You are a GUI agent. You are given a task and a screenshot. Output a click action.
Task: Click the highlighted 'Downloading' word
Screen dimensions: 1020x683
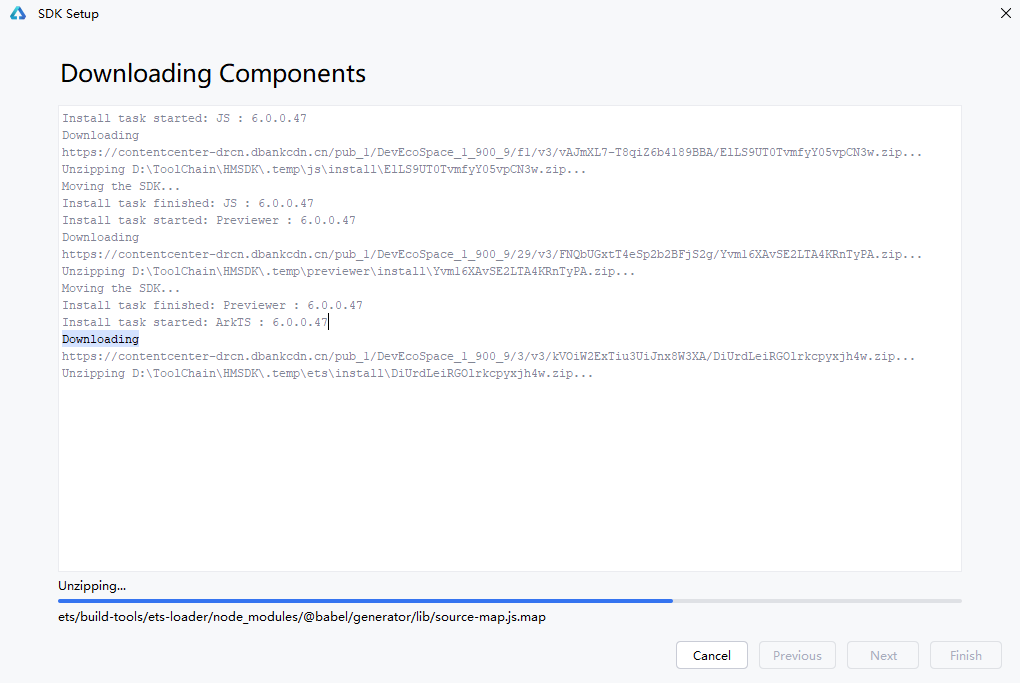point(100,339)
